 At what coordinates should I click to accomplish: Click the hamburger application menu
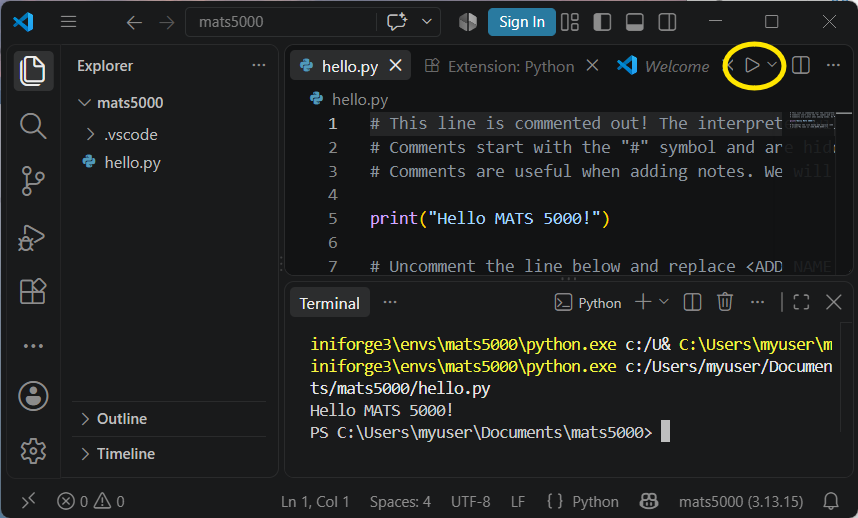click(x=68, y=22)
